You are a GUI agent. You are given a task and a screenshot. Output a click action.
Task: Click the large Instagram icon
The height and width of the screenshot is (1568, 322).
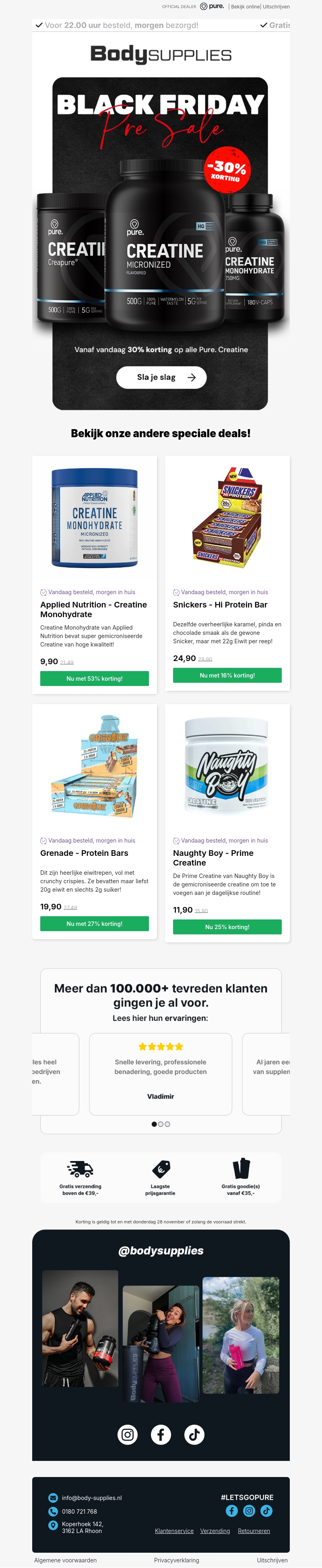click(x=127, y=1435)
